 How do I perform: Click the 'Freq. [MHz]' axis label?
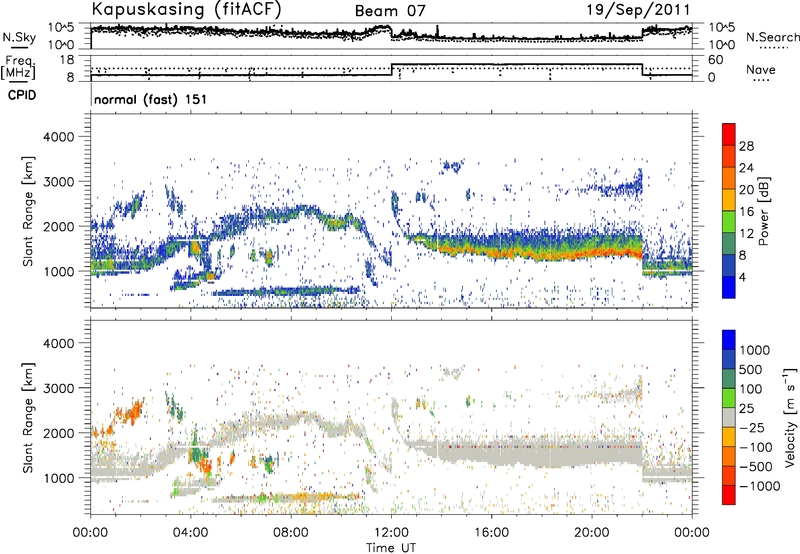pyautogui.click(x=18, y=67)
